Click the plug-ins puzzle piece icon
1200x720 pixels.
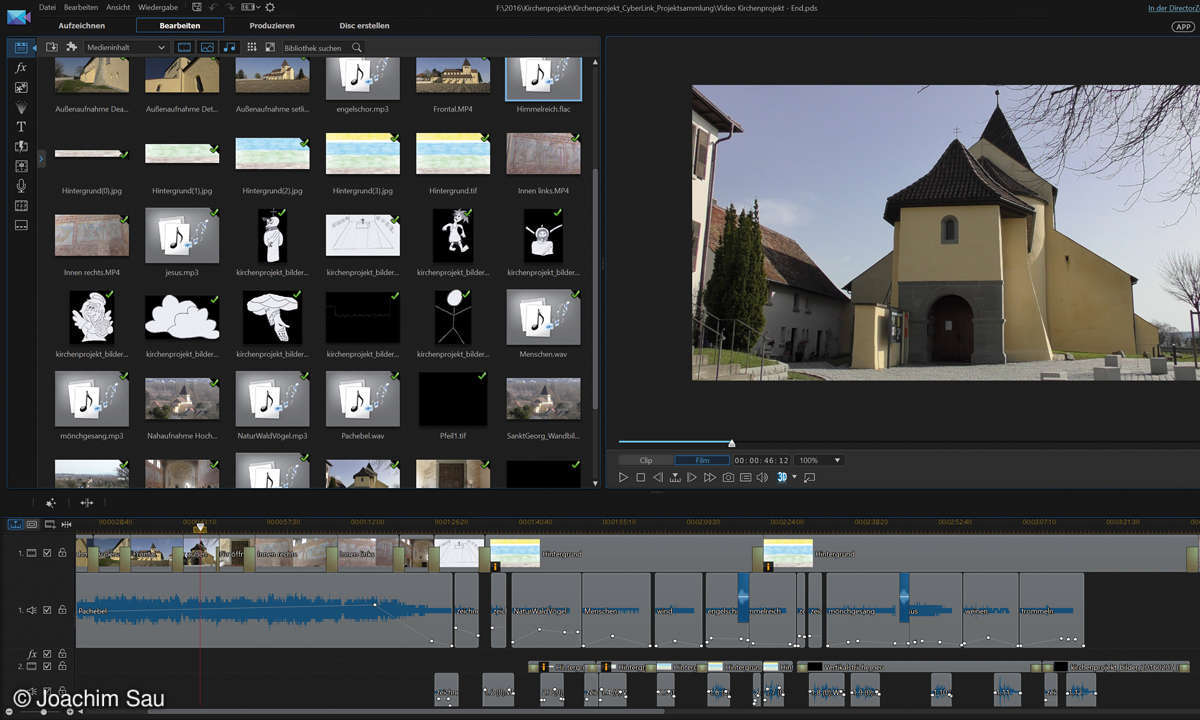pos(72,47)
